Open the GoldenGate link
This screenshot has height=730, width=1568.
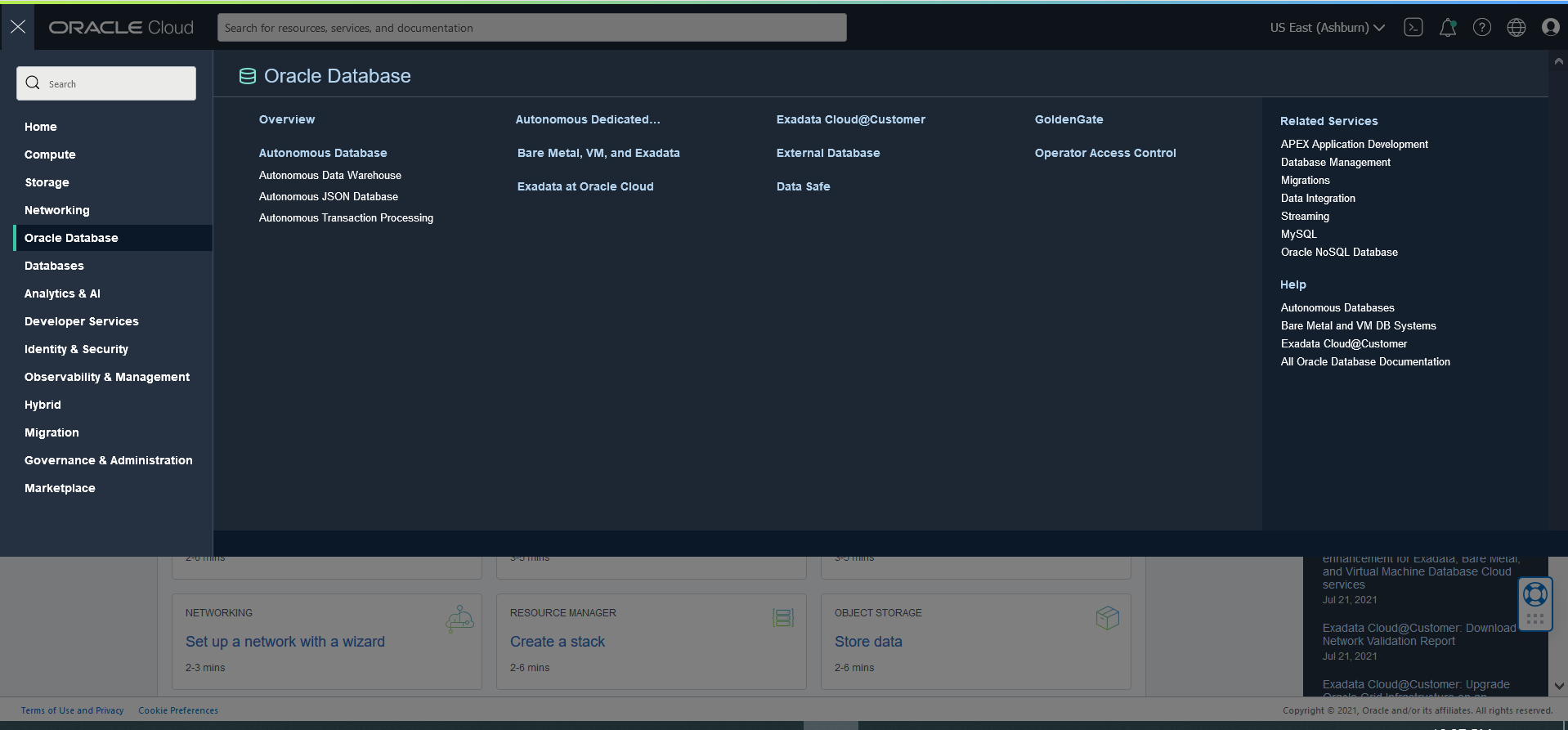click(1068, 119)
